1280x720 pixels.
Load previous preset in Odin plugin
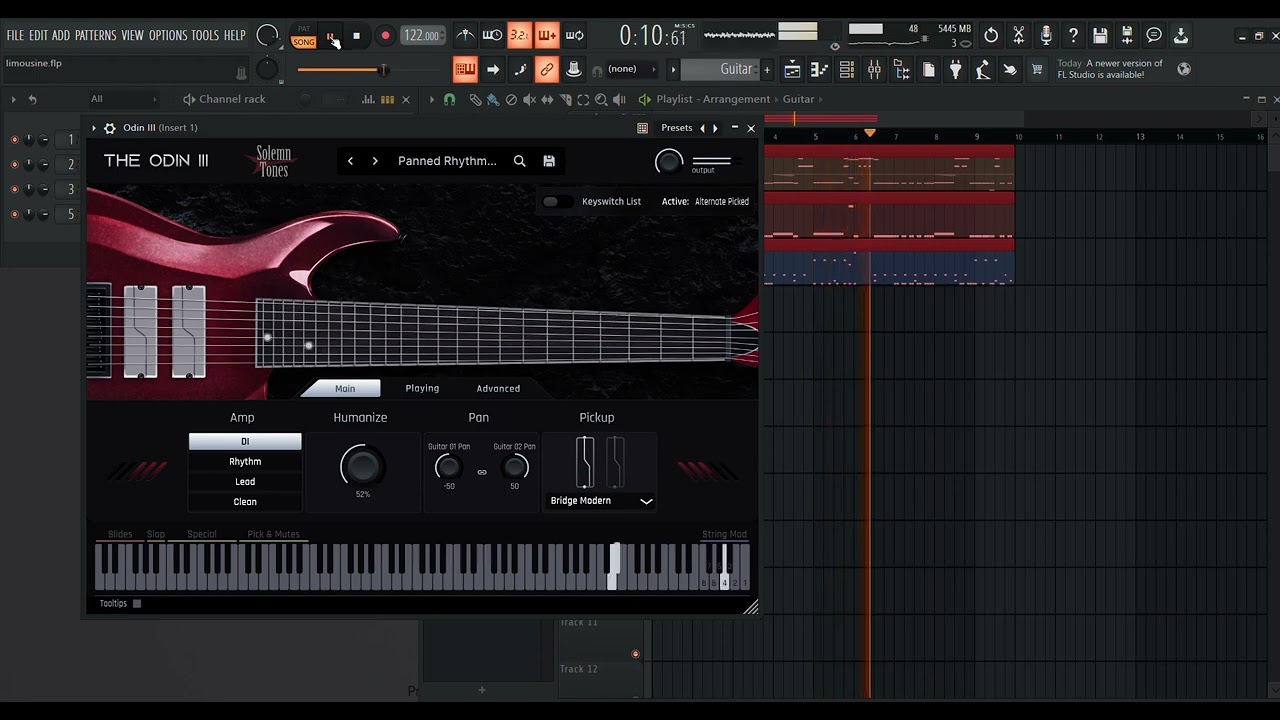coord(350,161)
